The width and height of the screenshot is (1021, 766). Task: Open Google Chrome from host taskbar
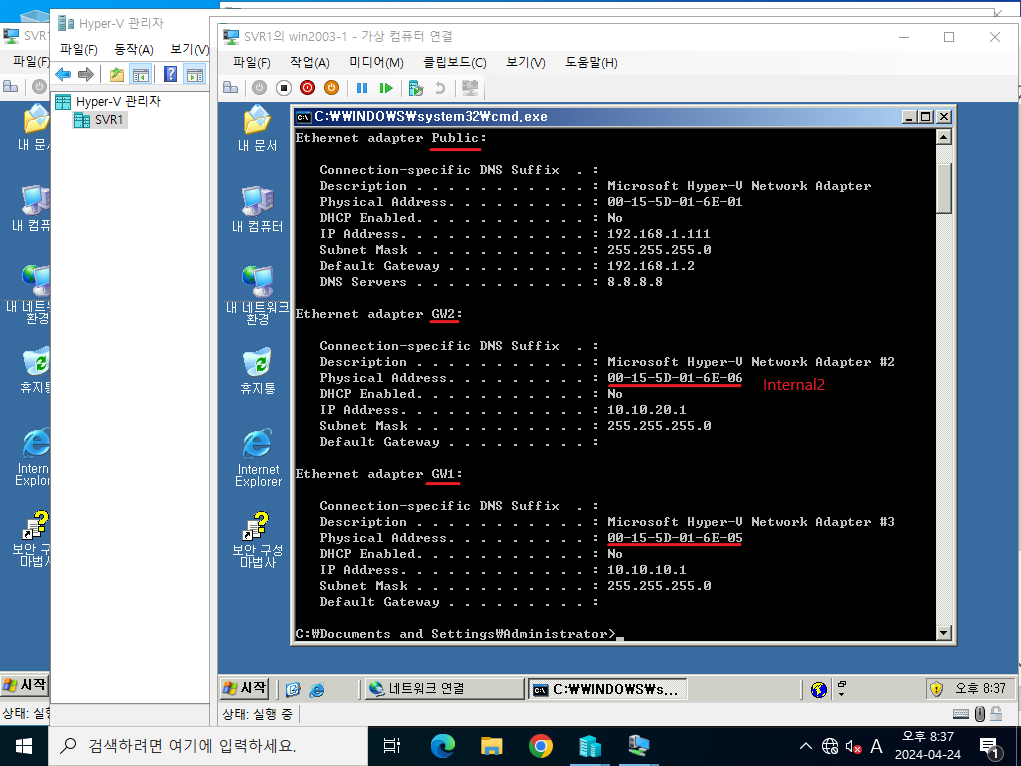[x=541, y=746]
